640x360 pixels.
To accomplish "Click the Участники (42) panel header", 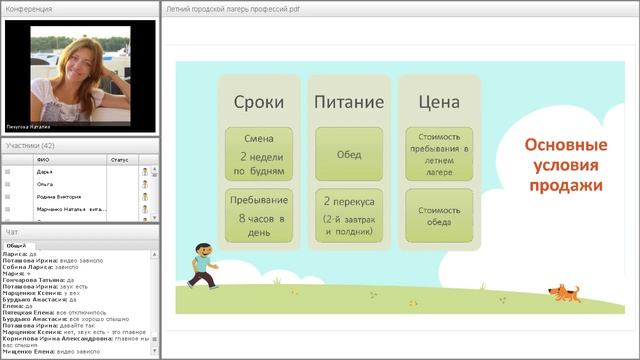I will tap(80, 146).
